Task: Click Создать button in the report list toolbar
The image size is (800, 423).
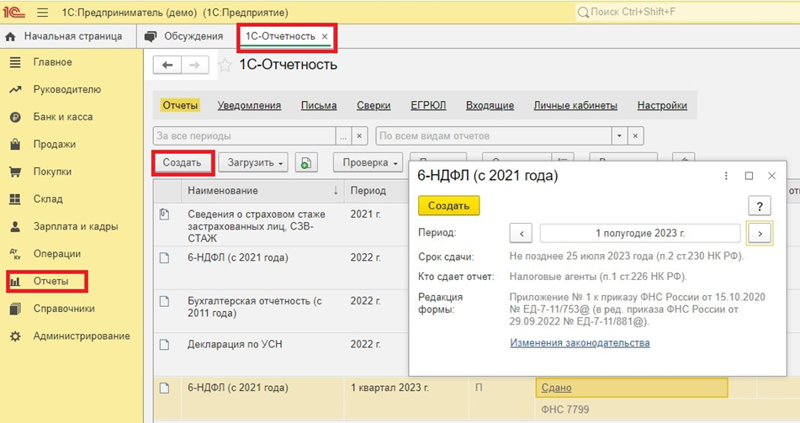Action: coord(182,163)
